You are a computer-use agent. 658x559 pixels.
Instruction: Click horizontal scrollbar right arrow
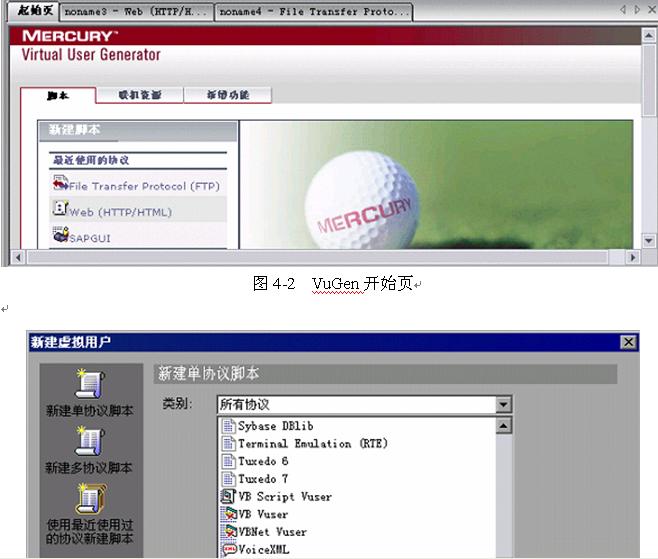click(x=633, y=257)
